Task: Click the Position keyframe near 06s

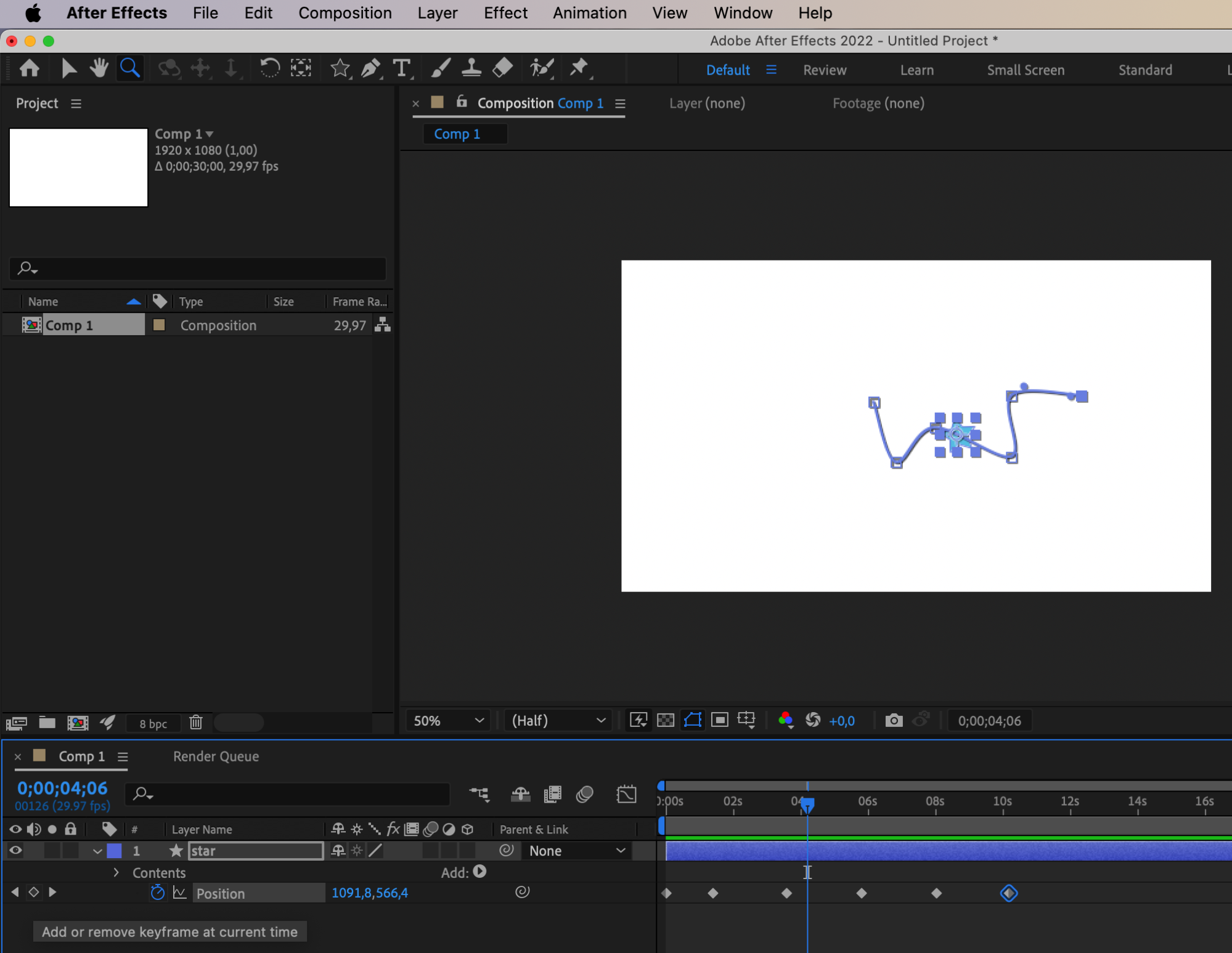Action: [862, 893]
